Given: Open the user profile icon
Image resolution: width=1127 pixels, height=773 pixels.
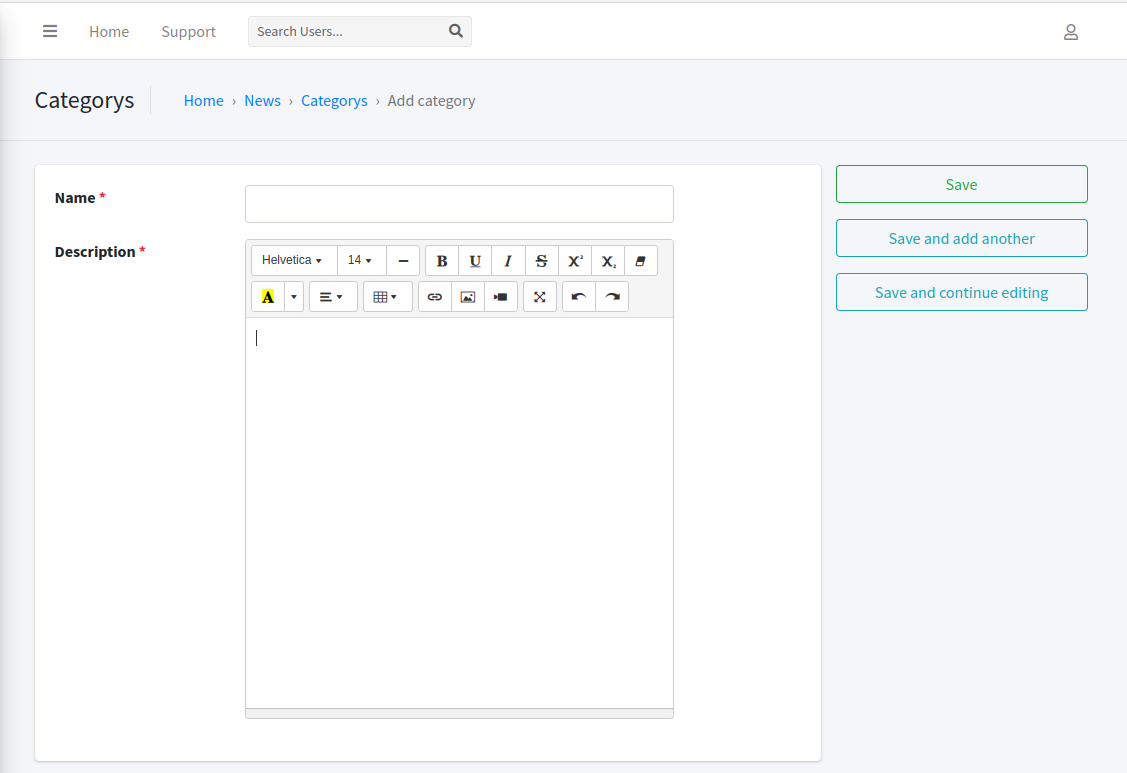Looking at the screenshot, I should coord(1070,32).
